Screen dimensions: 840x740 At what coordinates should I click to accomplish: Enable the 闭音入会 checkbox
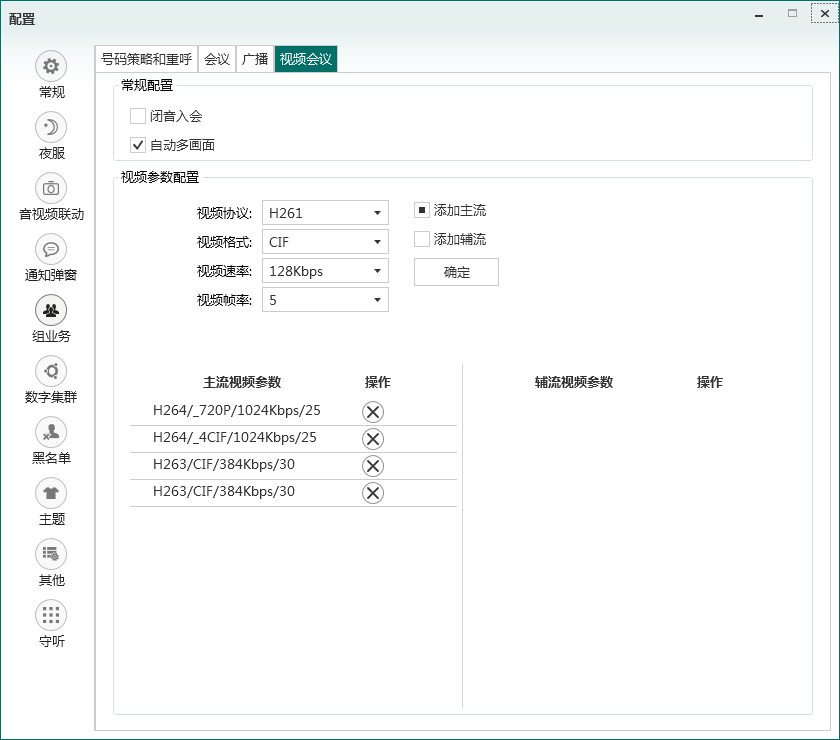click(x=138, y=117)
